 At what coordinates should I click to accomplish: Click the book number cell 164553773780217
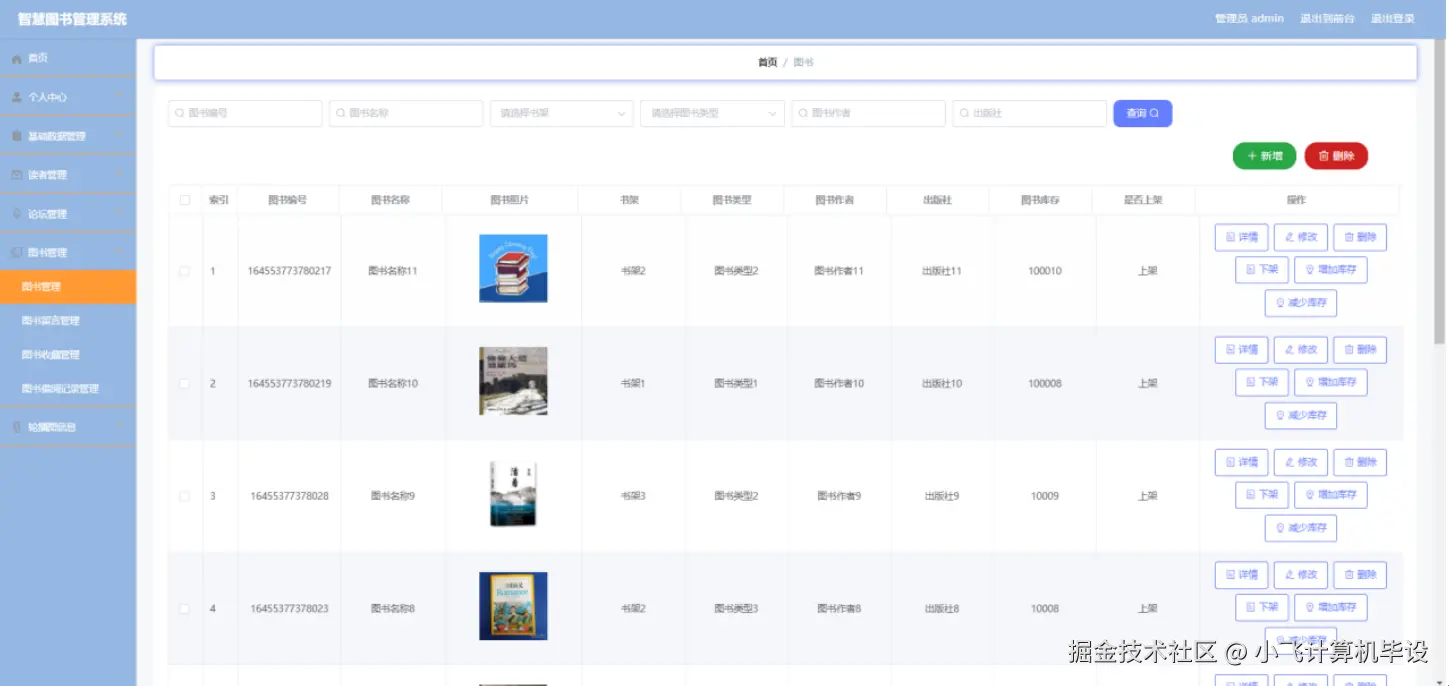click(289, 271)
